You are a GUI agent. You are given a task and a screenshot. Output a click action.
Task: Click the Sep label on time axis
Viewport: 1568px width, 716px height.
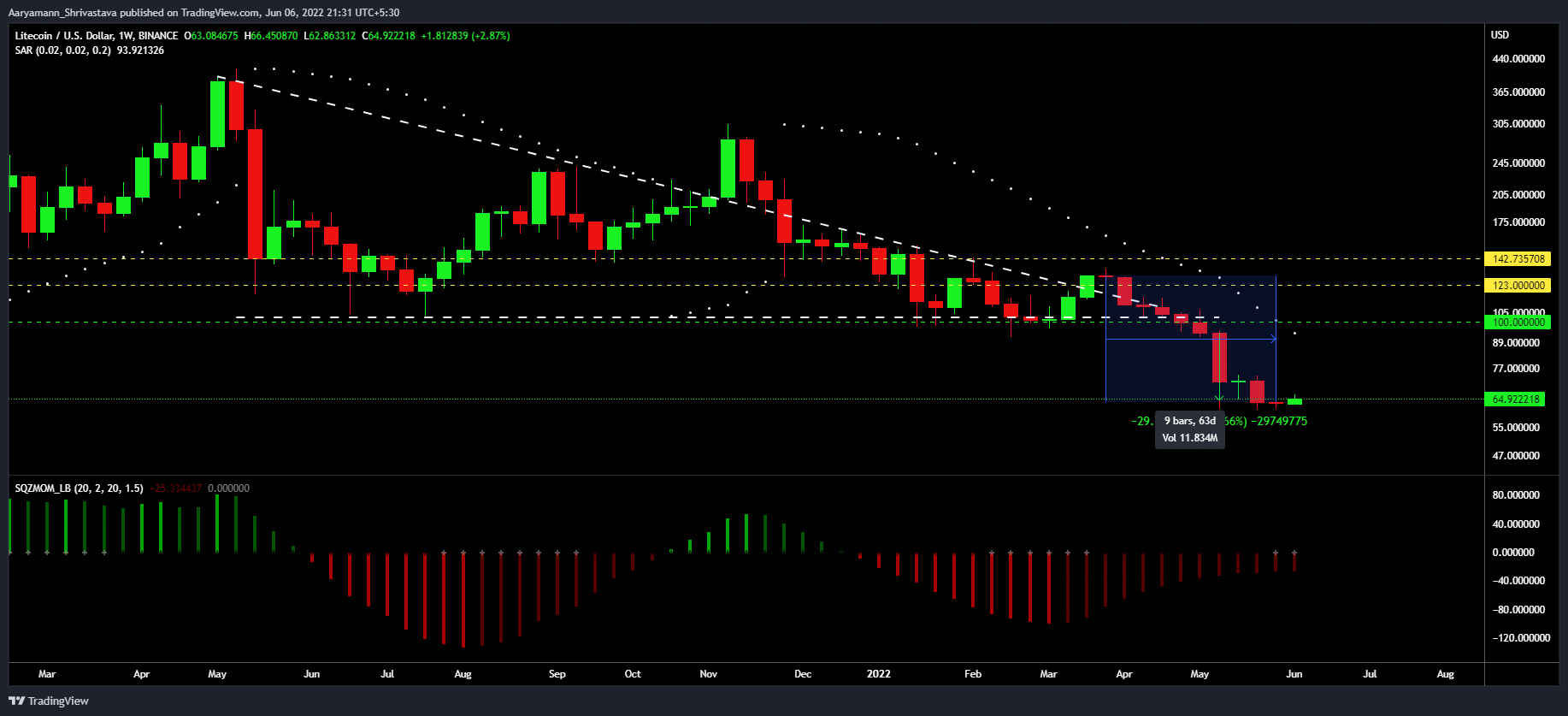(x=557, y=674)
